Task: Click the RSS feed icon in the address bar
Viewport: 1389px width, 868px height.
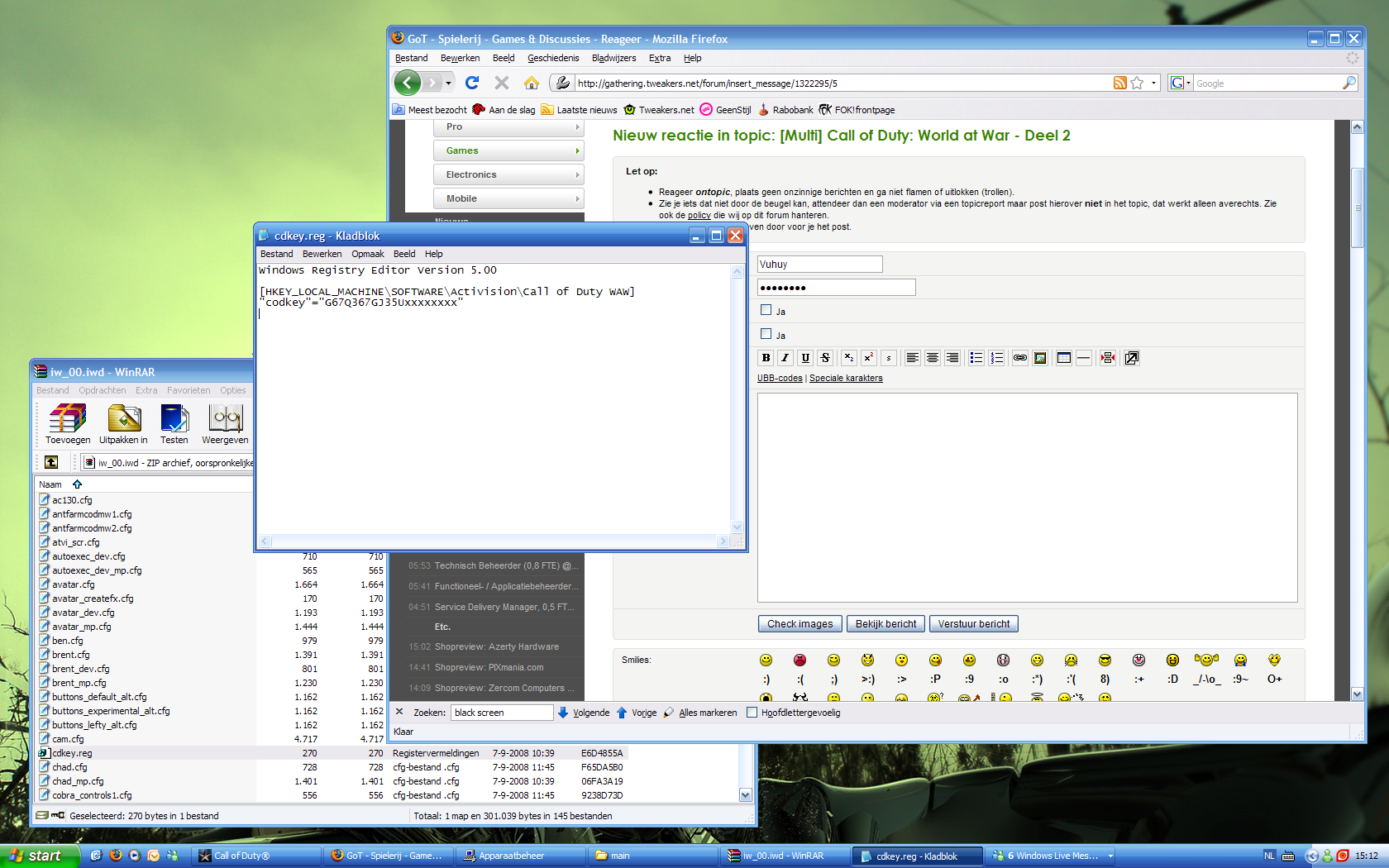Action: (x=1120, y=83)
